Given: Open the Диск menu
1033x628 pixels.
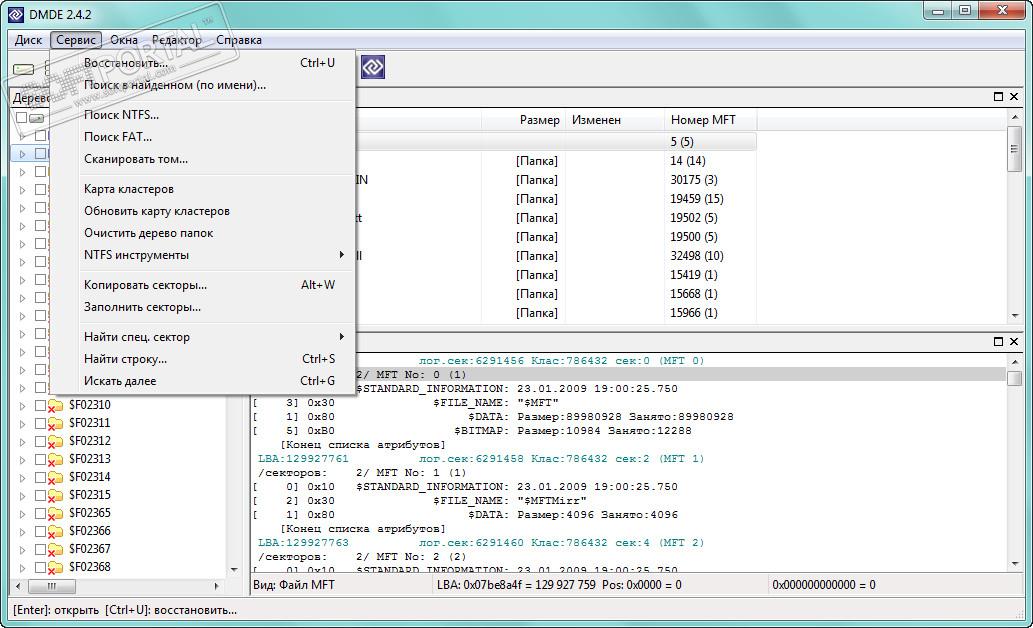Looking at the screenshot, I should tap(28, 40).
